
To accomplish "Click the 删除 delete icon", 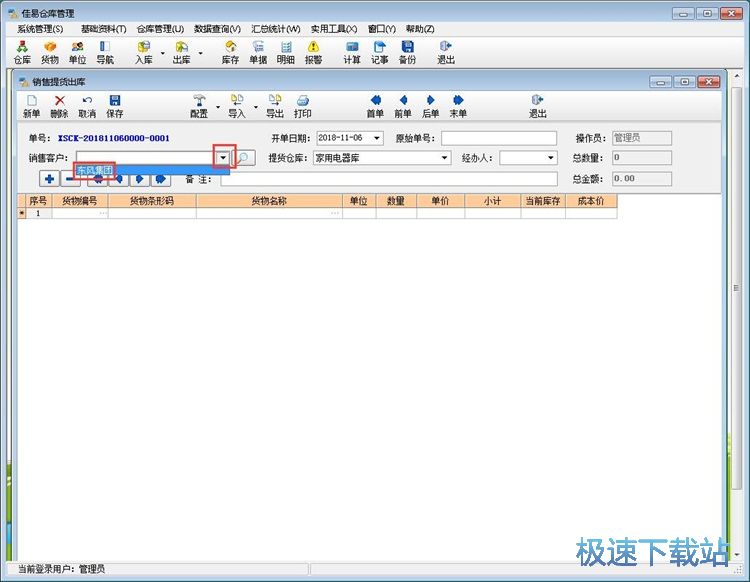I will tap(59, 106).
